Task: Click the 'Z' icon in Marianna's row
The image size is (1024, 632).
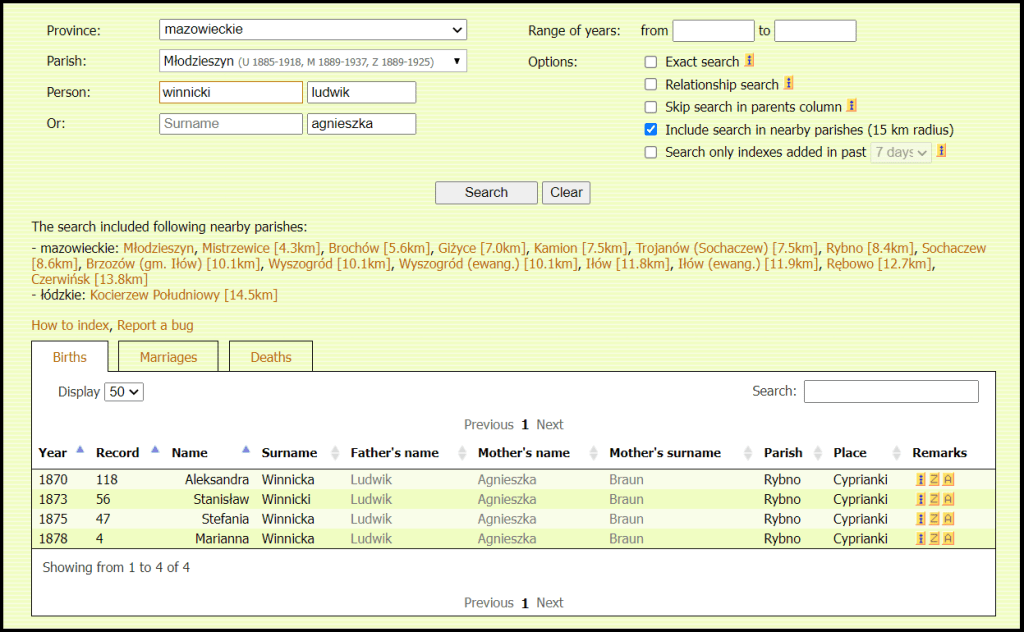Action: [x=934, y=539]
